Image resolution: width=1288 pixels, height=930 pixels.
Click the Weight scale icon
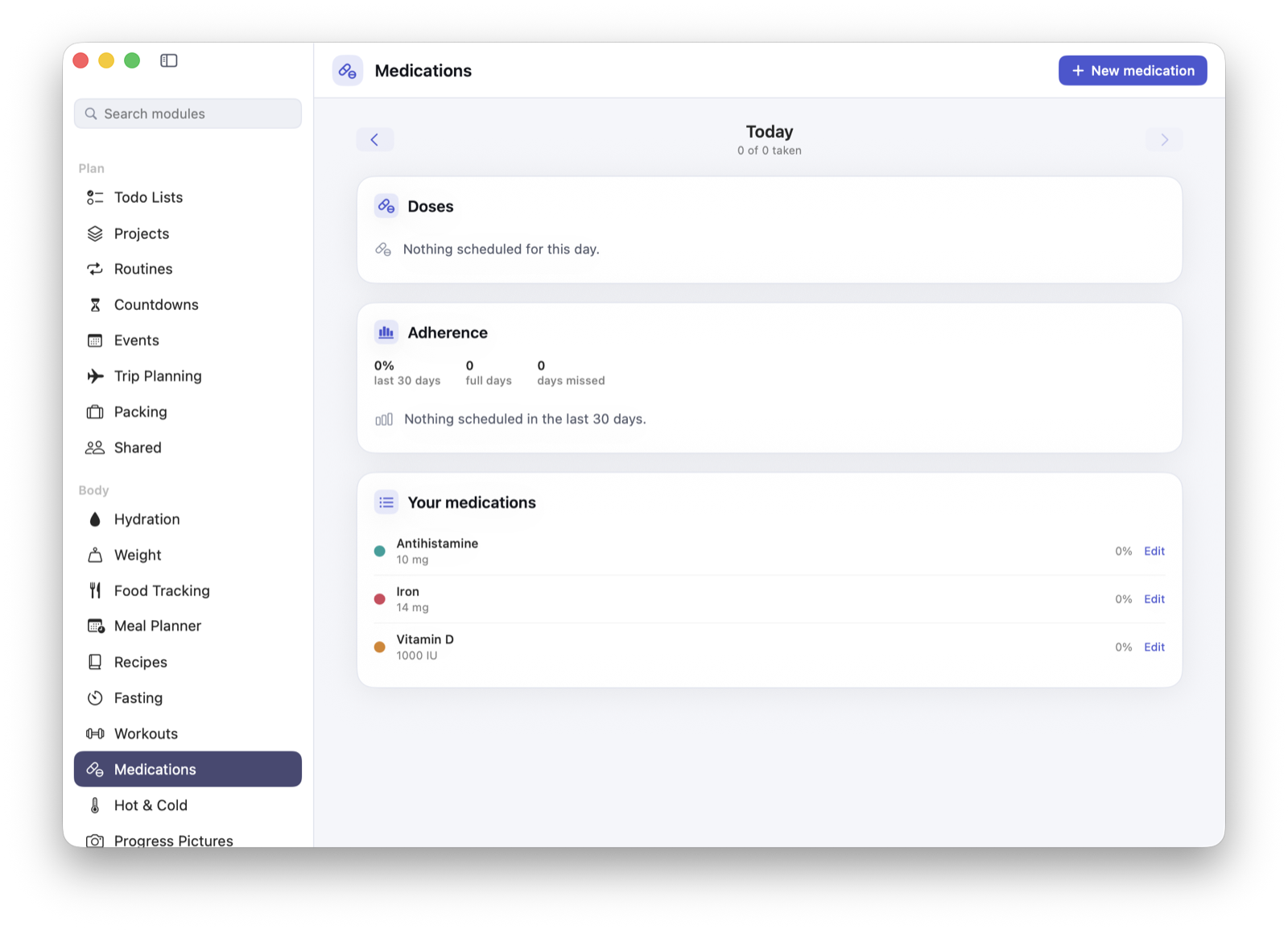95,555
